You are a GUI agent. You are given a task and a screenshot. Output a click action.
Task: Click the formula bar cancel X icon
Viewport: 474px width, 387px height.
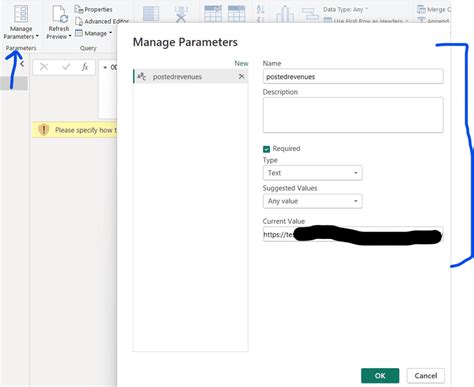click(44, 67)
